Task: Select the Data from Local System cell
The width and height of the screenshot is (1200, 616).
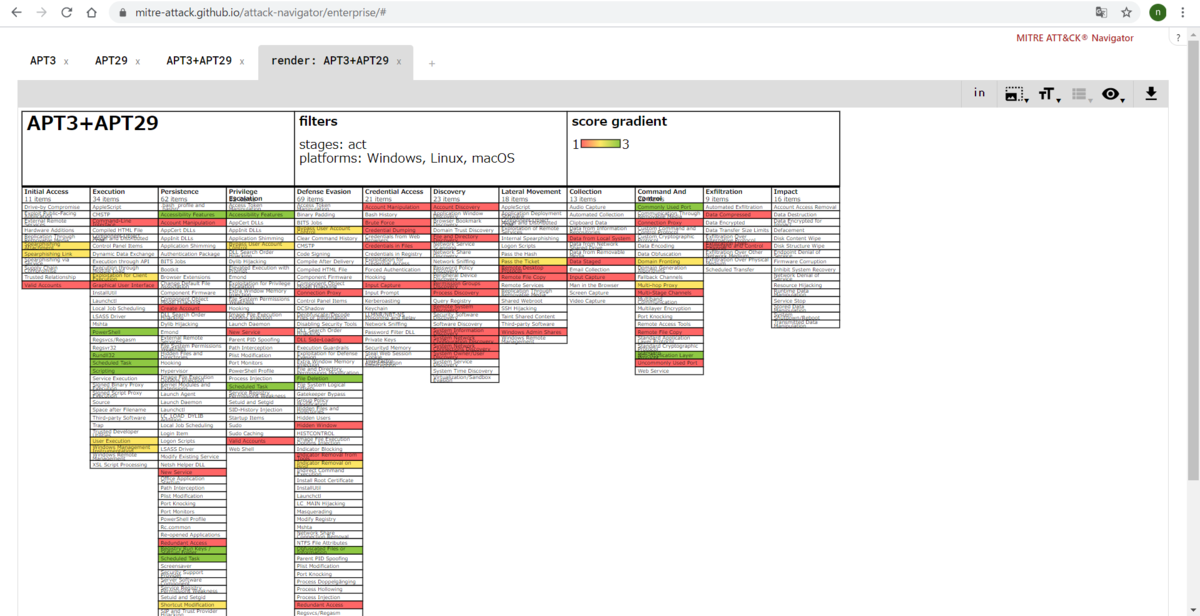Action: (x=601, y=238)
